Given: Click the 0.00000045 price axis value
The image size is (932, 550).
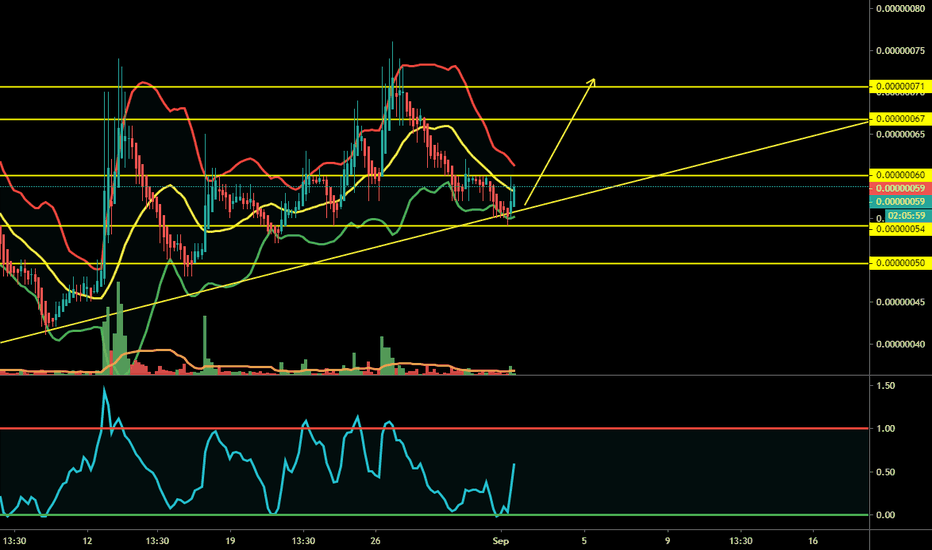Looking at the screenshot, I should [900, 302].
